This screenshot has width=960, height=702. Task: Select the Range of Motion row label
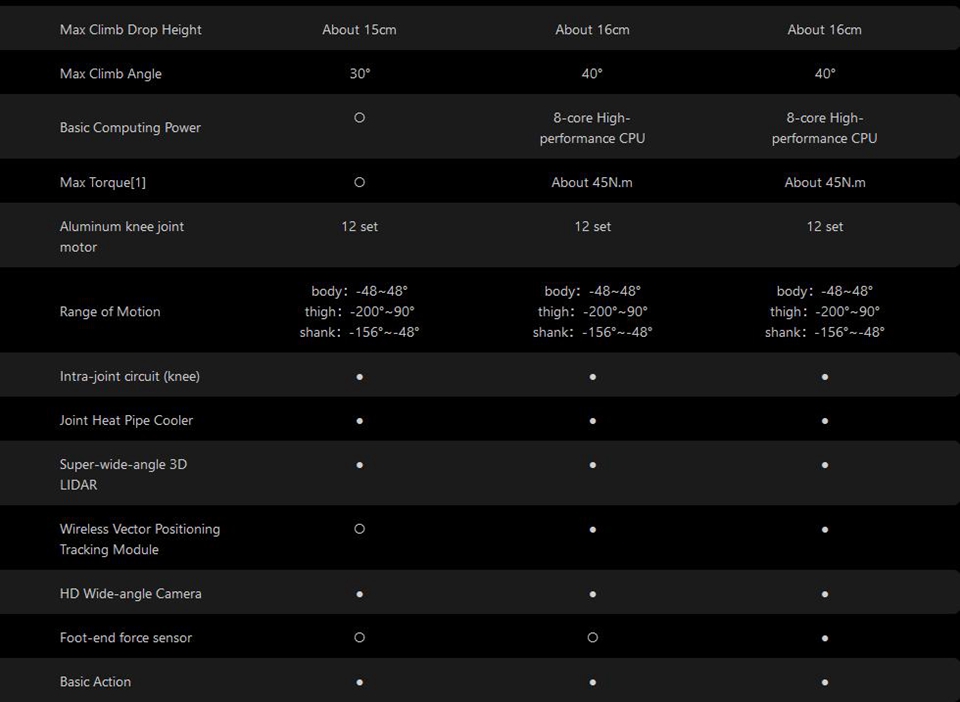click(110, 311)
